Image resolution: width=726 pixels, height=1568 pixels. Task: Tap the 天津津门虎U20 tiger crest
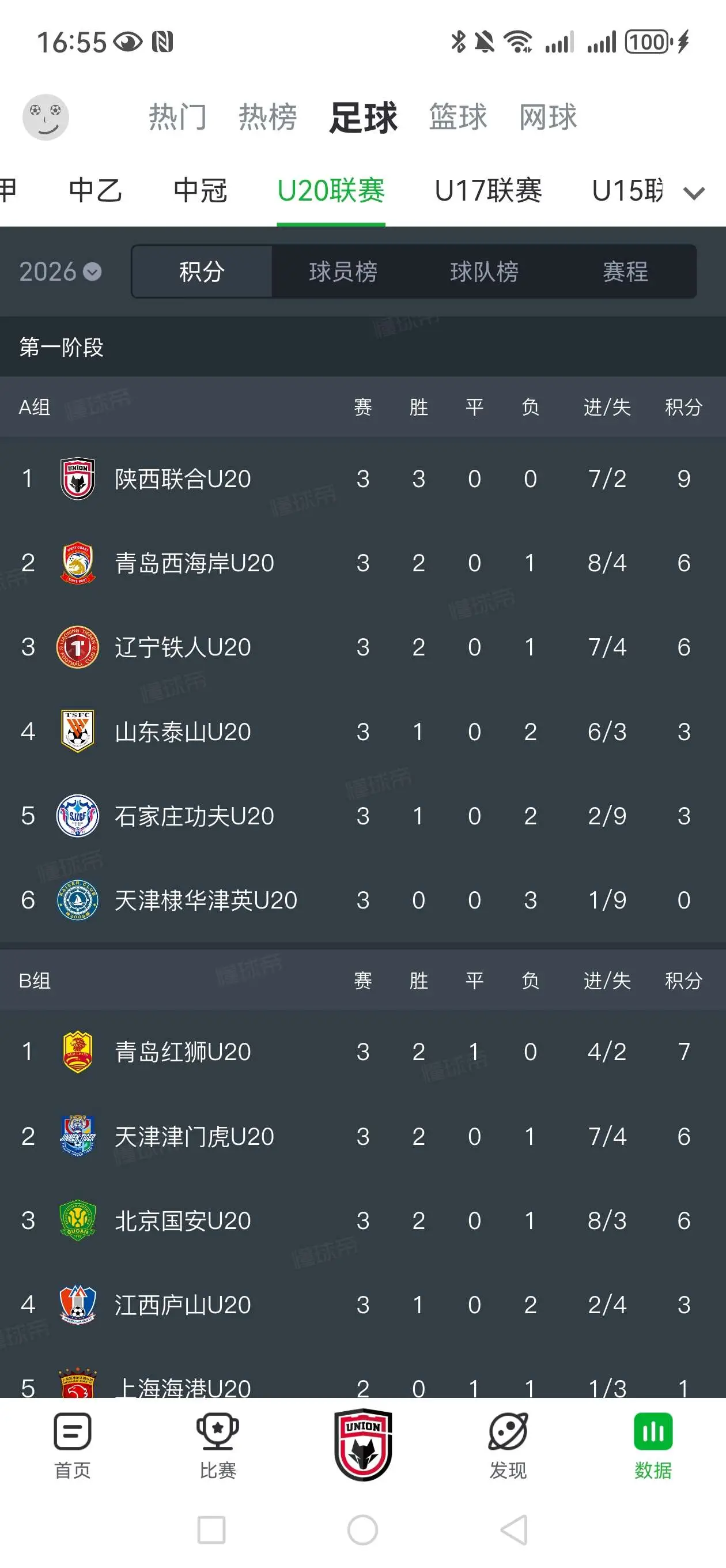tap(77, 1136)
